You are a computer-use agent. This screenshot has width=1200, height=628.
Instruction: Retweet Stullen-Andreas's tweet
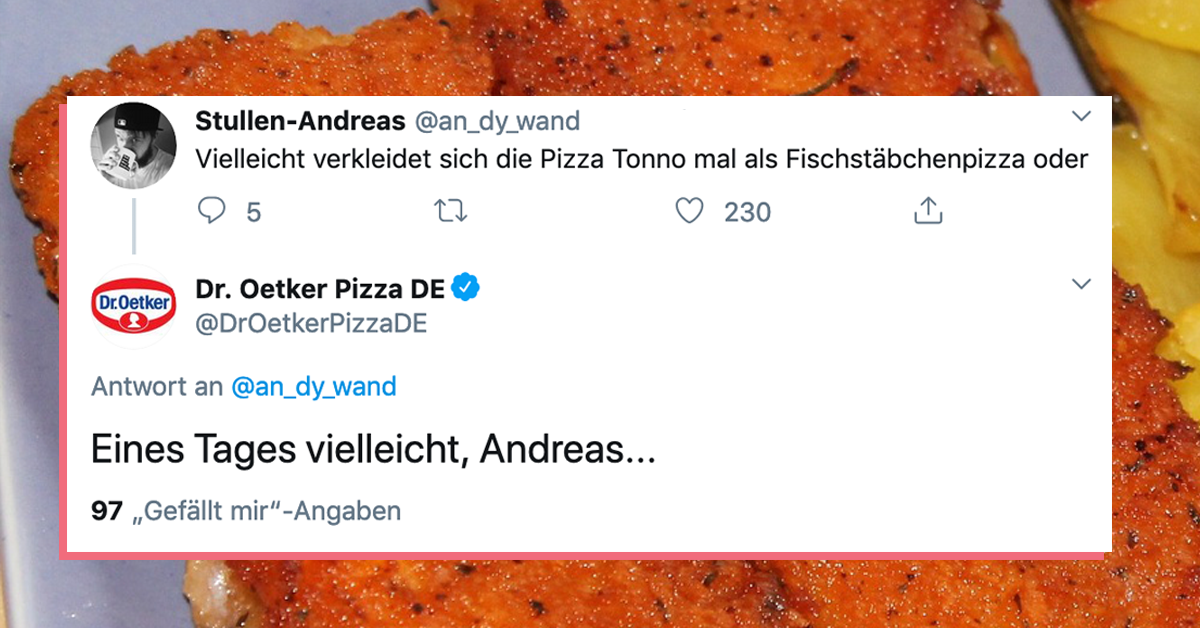click(x=451, y=211)
